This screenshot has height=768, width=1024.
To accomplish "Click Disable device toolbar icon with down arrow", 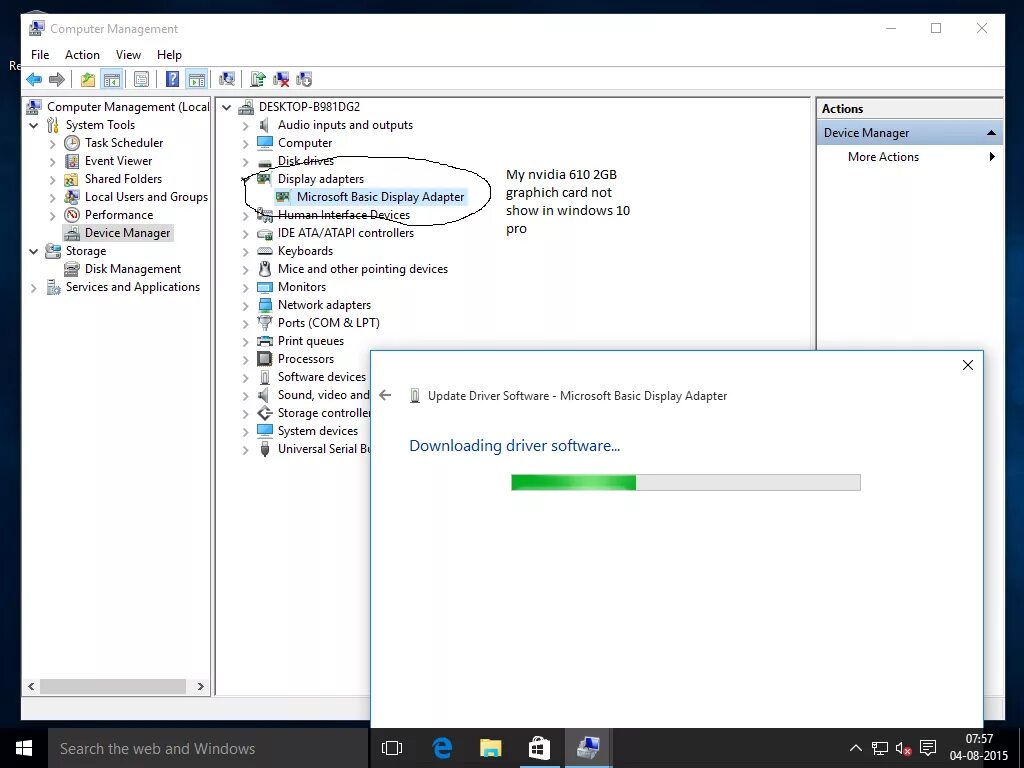I will 304,80.
